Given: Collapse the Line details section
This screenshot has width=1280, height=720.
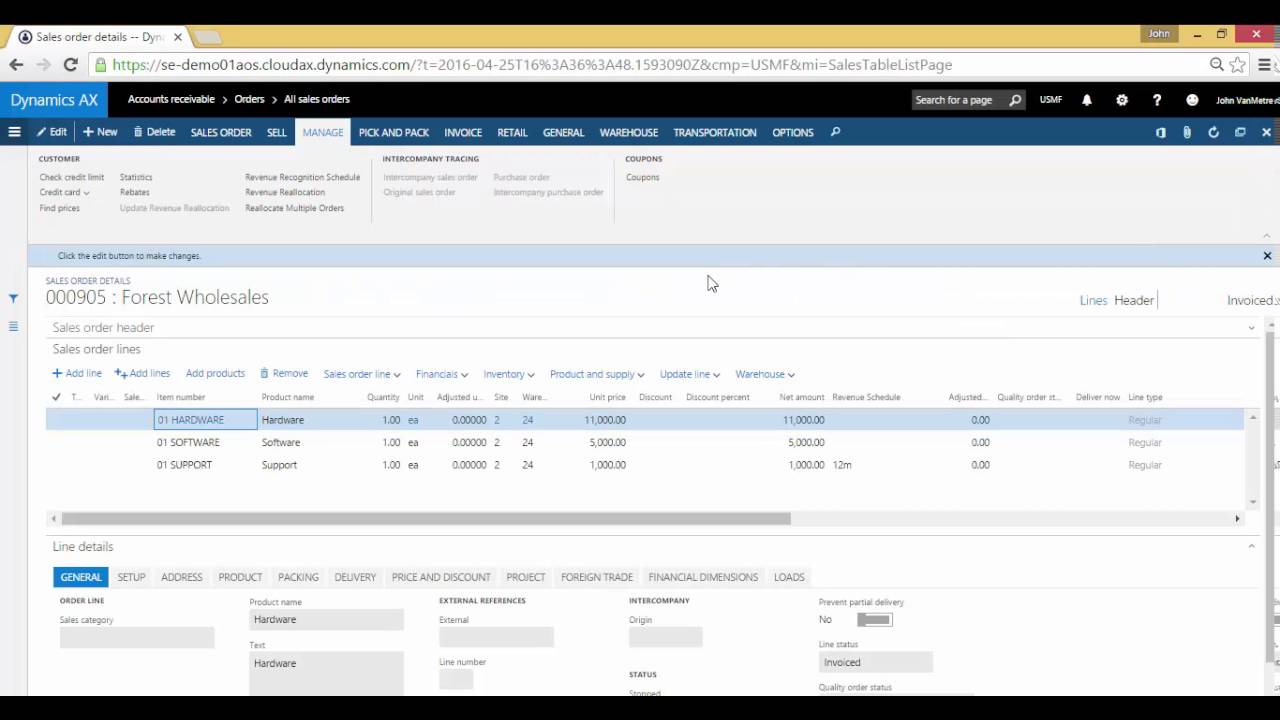Looking at the screenshot, I should [x=1251, y=546].
